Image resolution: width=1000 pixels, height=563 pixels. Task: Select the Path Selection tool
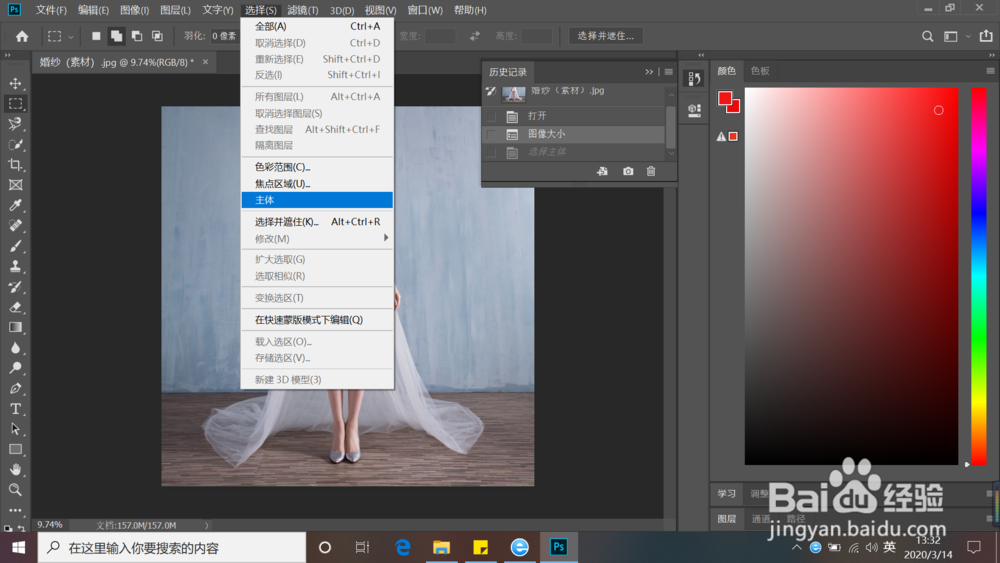[15, 429]
